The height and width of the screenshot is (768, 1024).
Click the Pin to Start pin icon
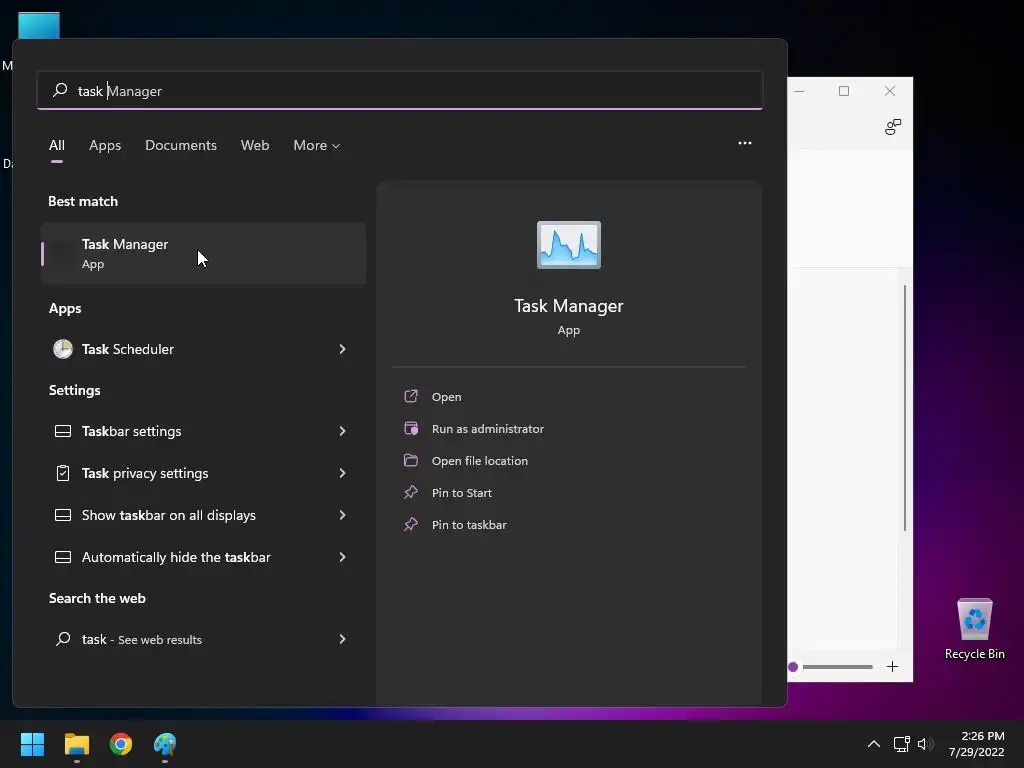click(411, 492)
